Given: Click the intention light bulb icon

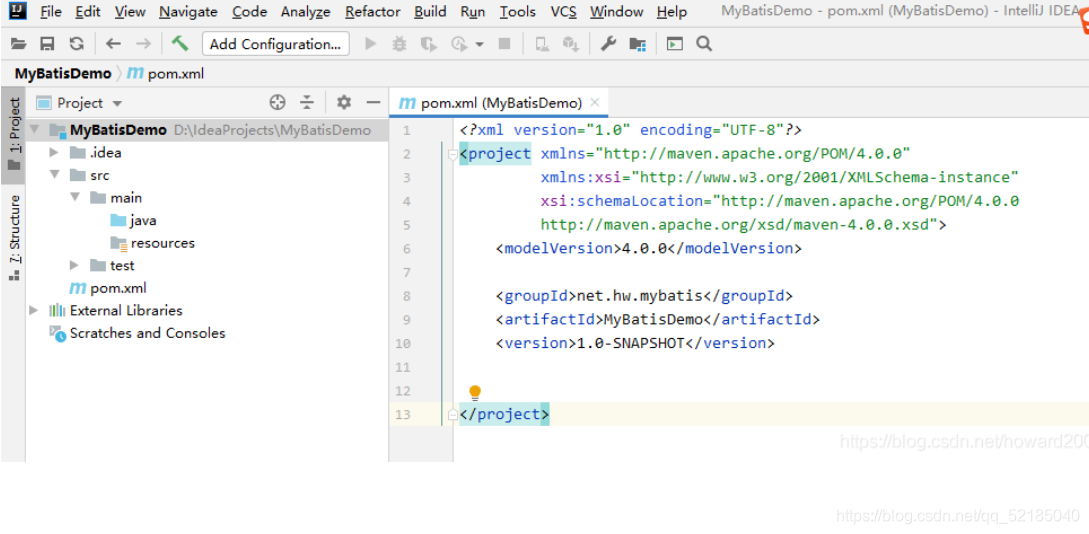Looking at the screenshot, I should (475, 393).
